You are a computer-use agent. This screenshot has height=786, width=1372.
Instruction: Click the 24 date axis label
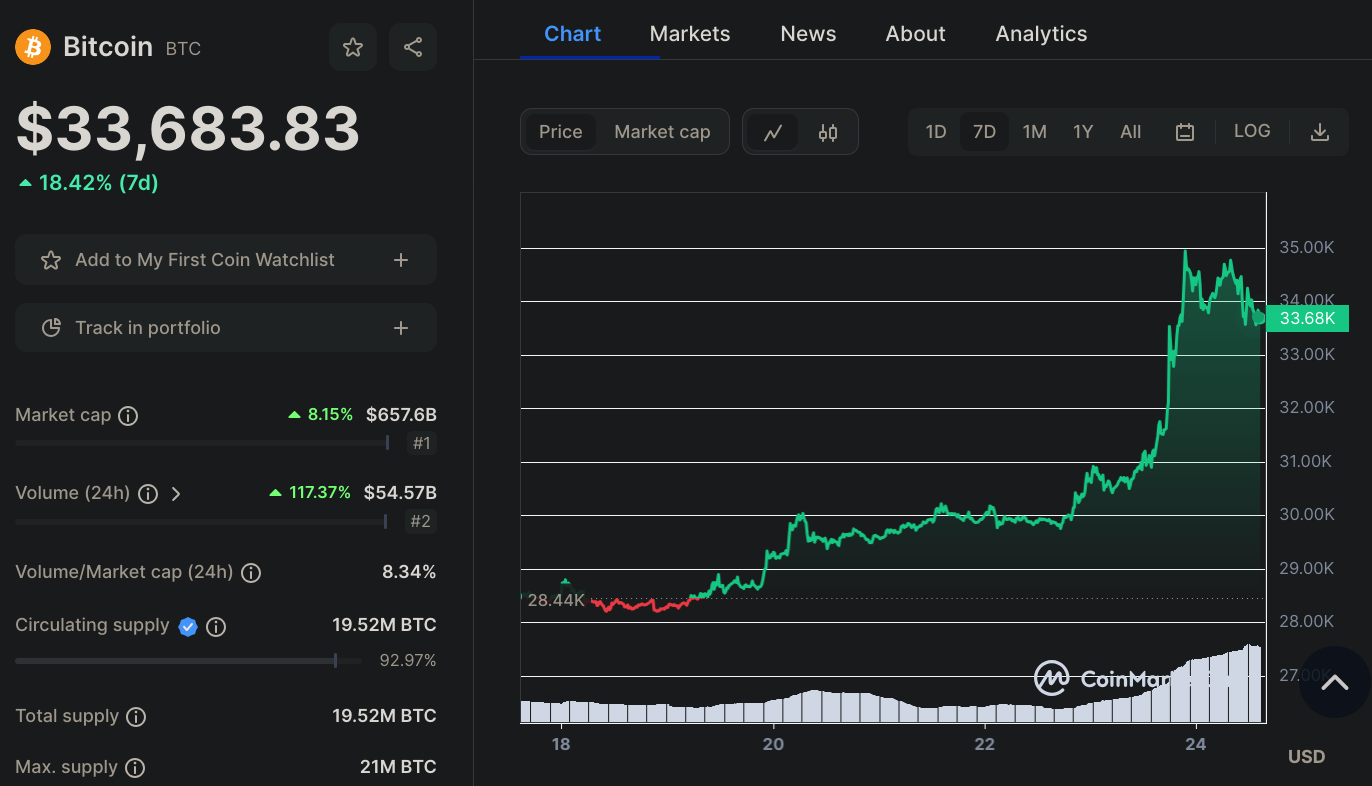pos(1195,744)
